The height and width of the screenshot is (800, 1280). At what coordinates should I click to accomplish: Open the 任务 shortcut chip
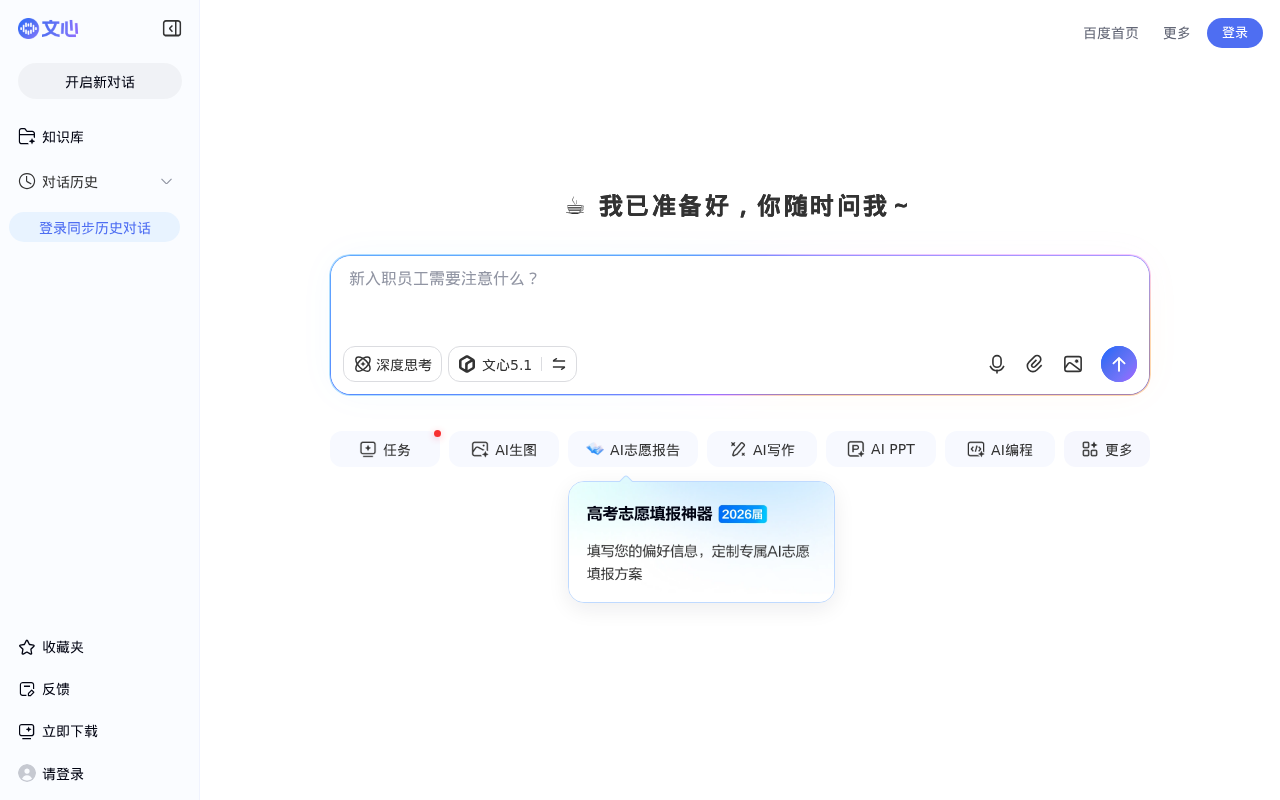pyautogui.click(x=385, y=449)
